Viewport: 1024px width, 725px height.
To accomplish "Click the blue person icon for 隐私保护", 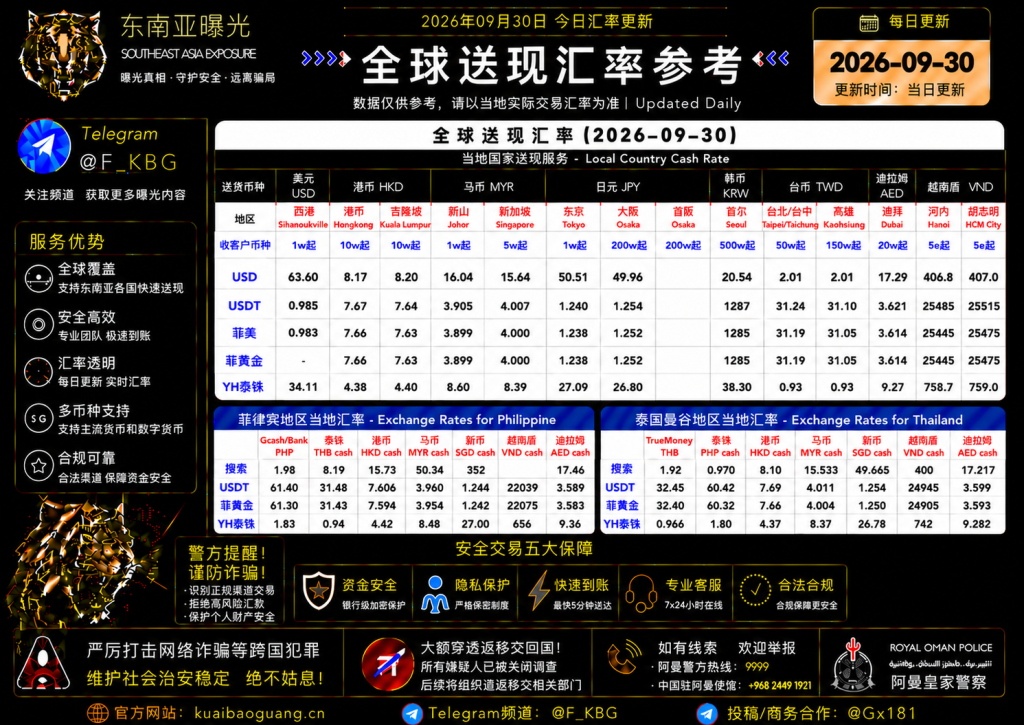I will (435, 594).
